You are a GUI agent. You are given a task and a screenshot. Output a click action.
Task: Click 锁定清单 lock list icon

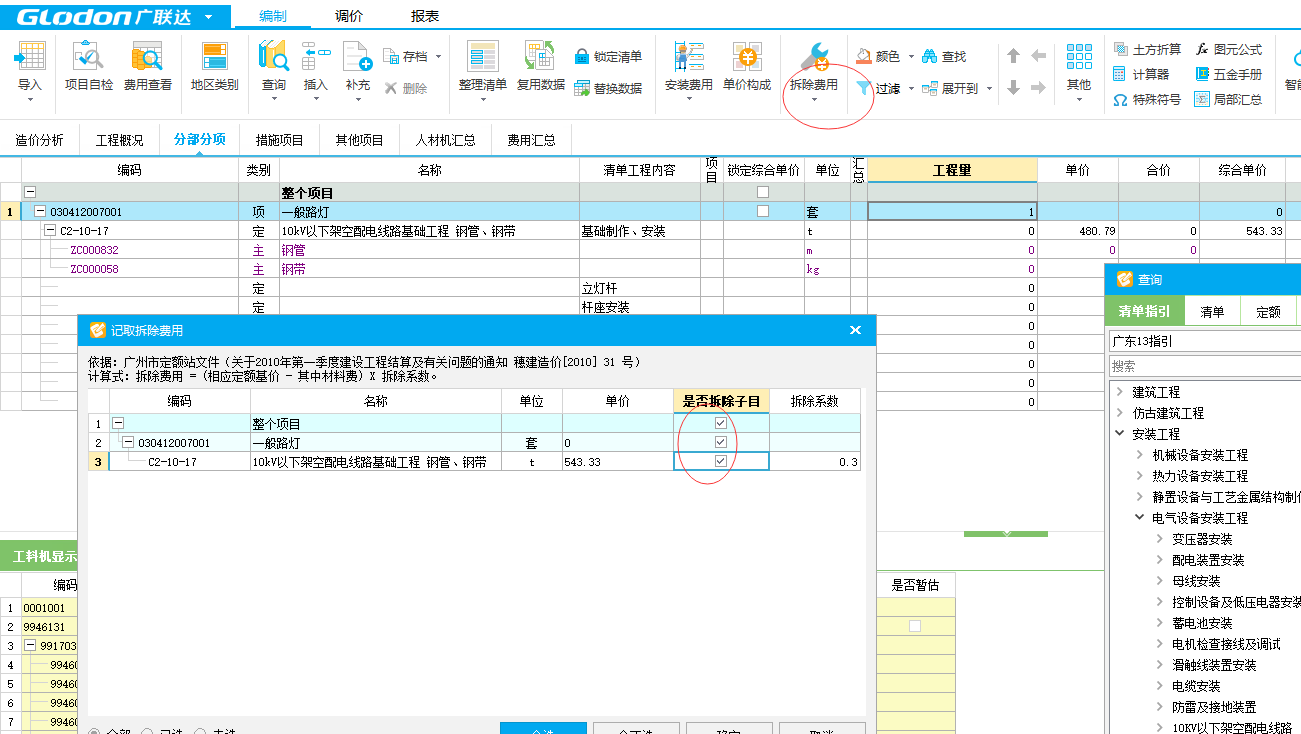coord(583,57)
